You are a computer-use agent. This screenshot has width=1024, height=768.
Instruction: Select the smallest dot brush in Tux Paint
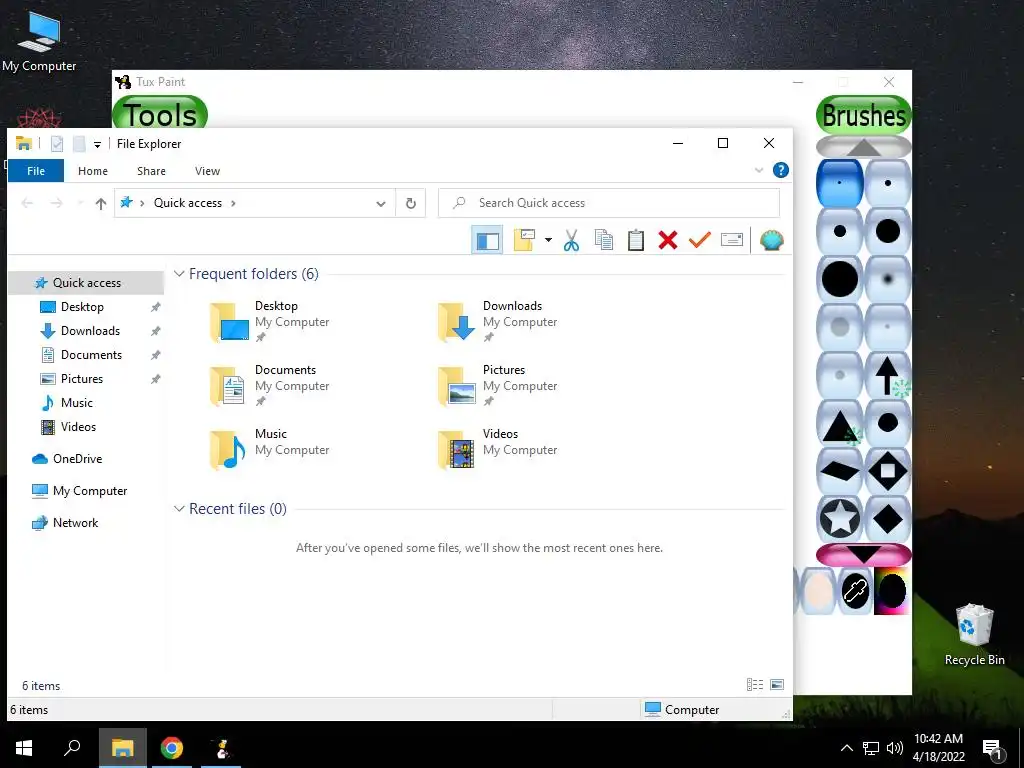[x=840, y=183]
